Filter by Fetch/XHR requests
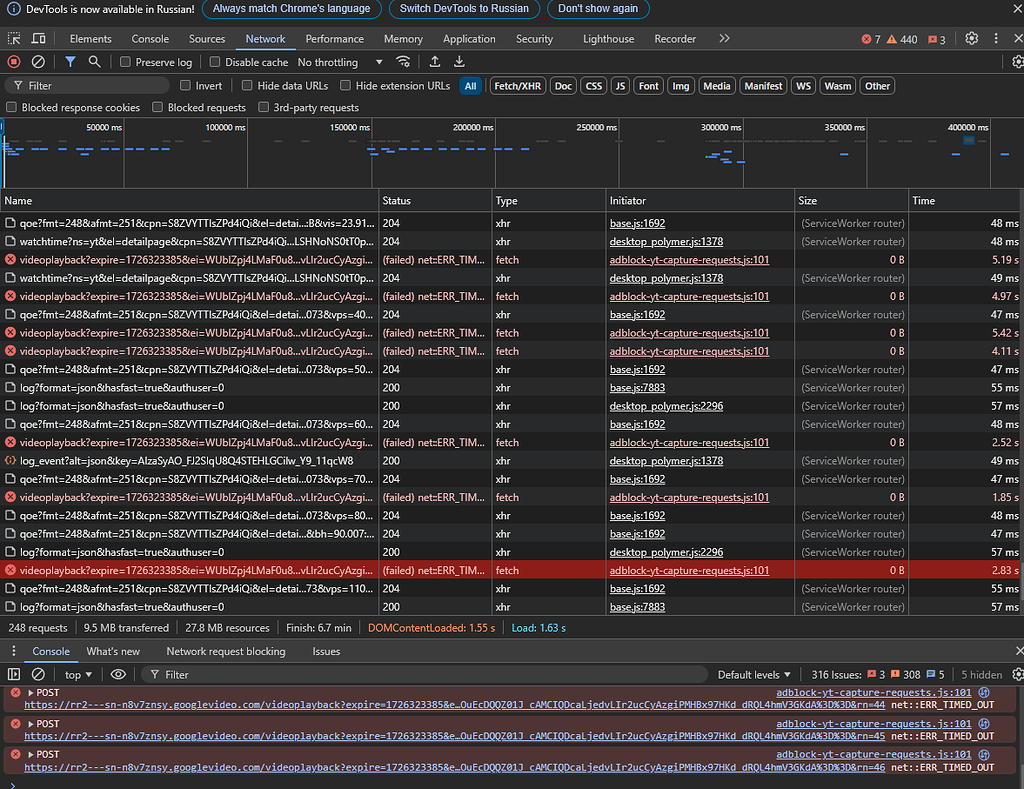Screen dimensions: 1024x789 click(x=517, y=86)
